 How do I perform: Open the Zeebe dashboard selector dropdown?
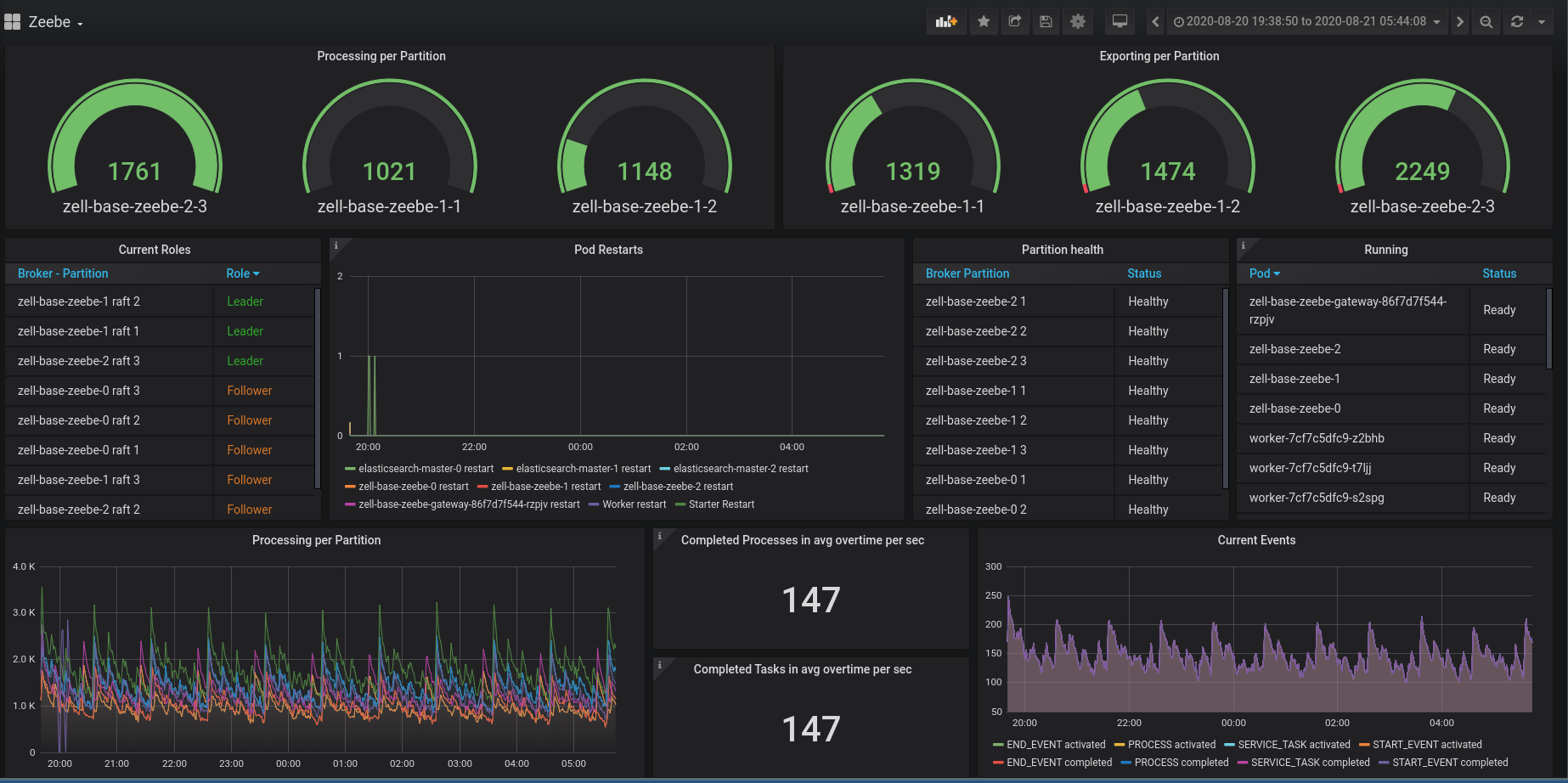click(x=56, y=22)
